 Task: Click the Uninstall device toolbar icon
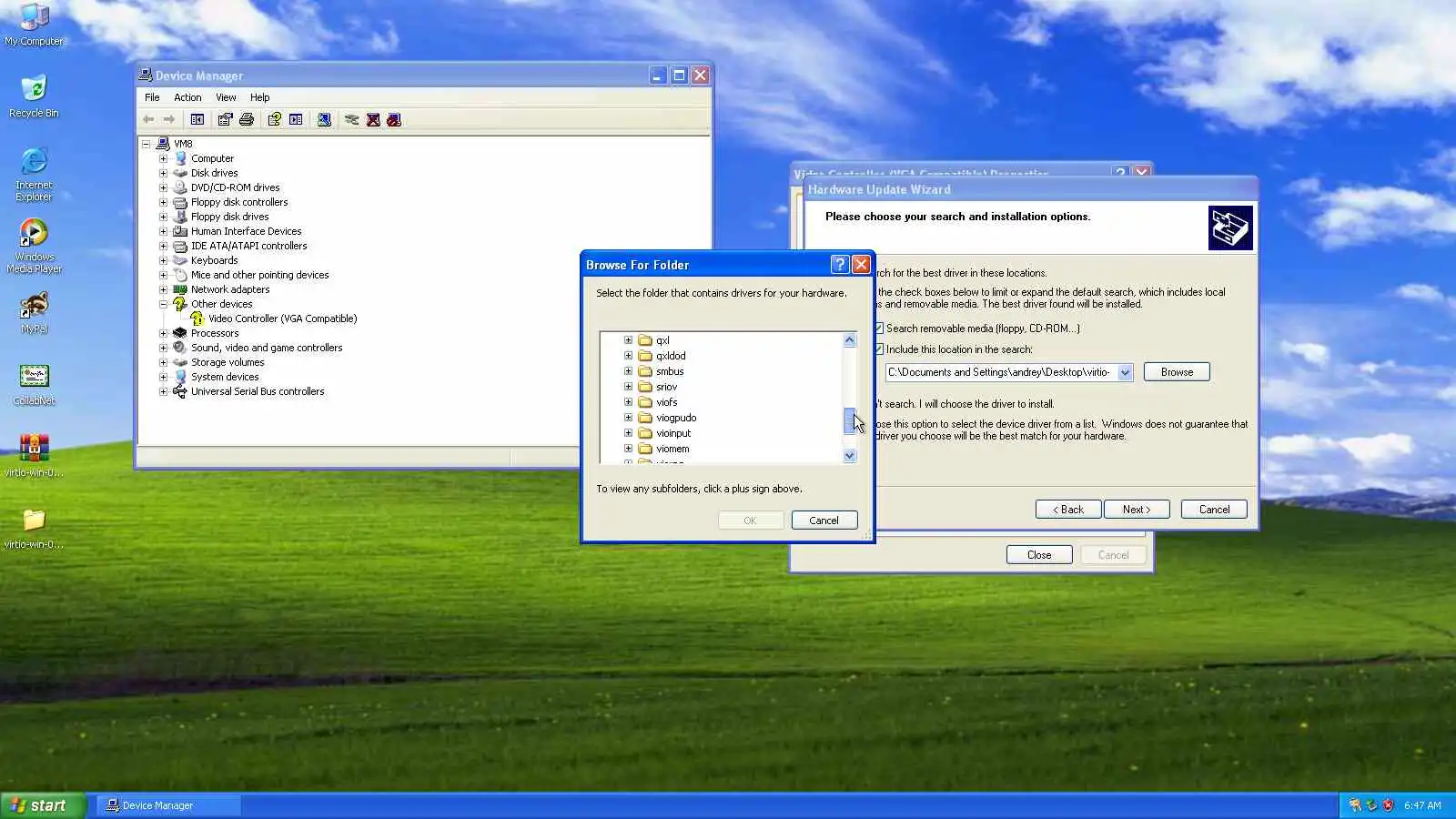(x=373, y=119)
